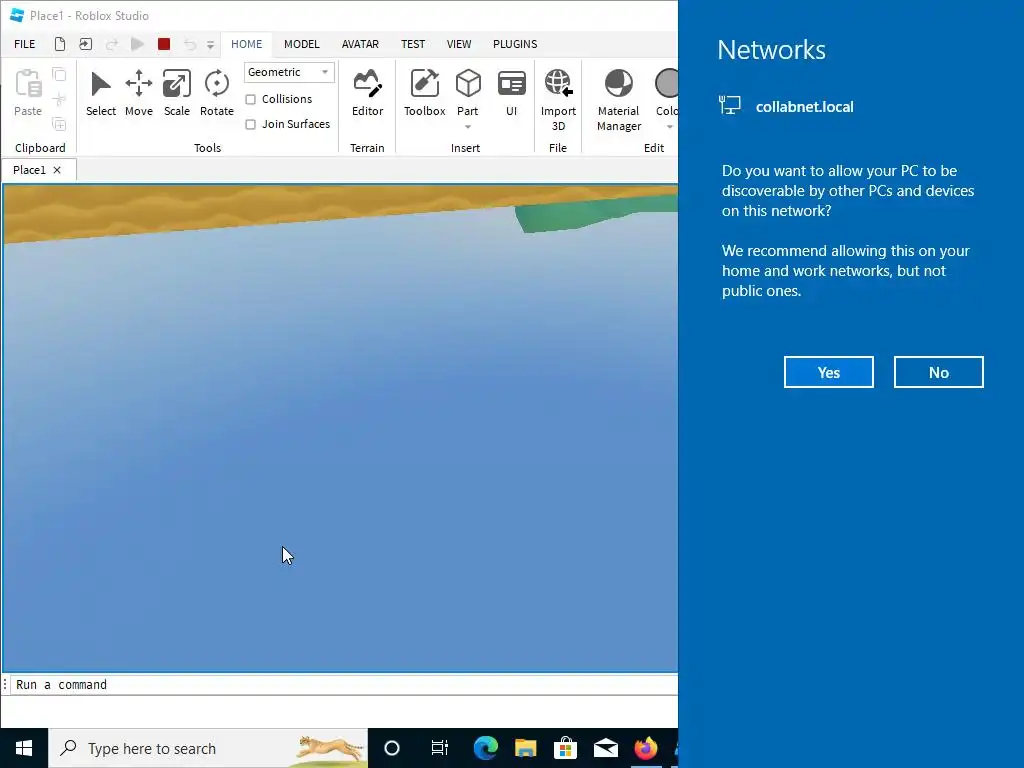Image resolution: width=1024 pixels, height=768 pixels.
Task: Toggle the Collisions checkbox
Action: tap(250, 99)
